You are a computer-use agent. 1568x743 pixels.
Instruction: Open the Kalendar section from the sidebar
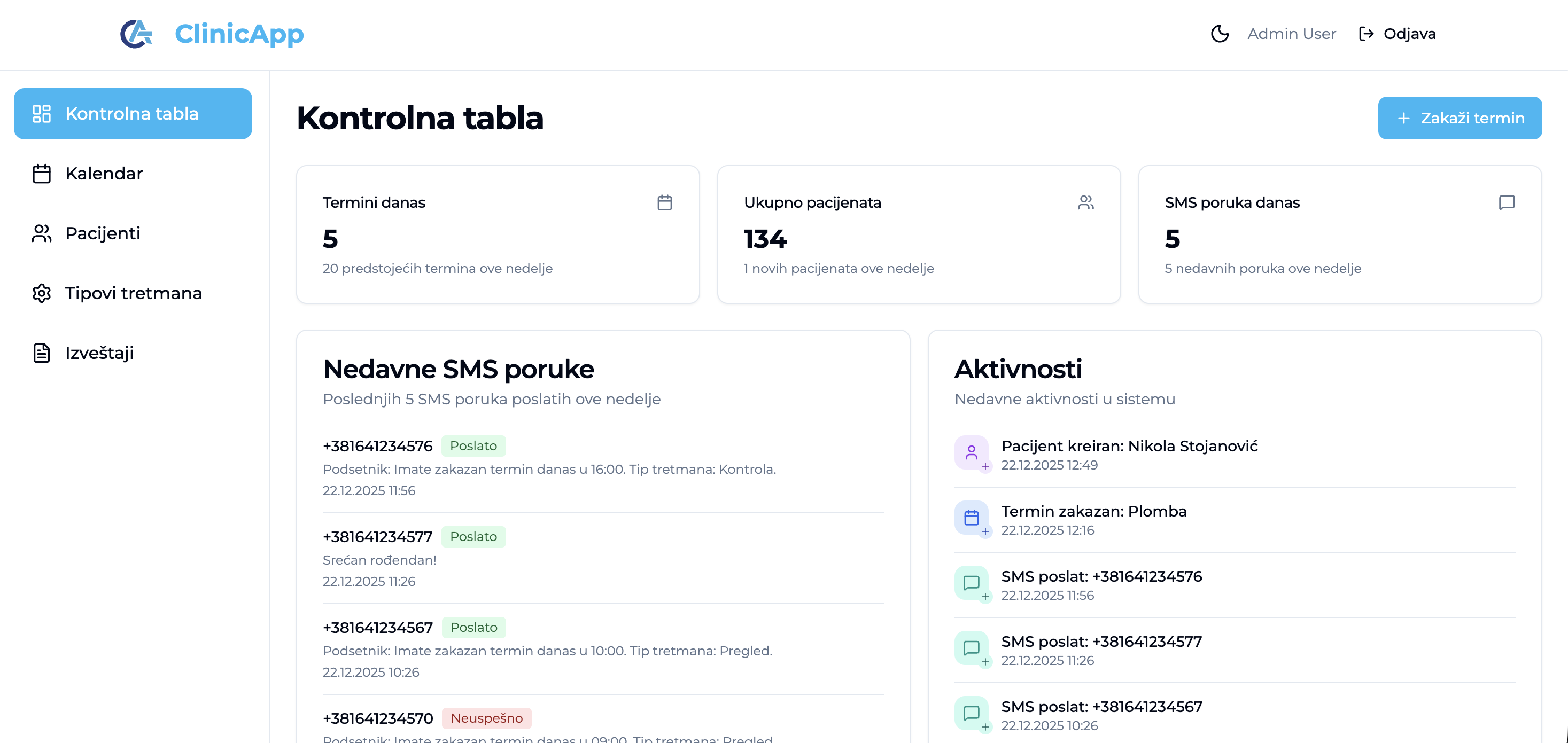pos(104,174)
